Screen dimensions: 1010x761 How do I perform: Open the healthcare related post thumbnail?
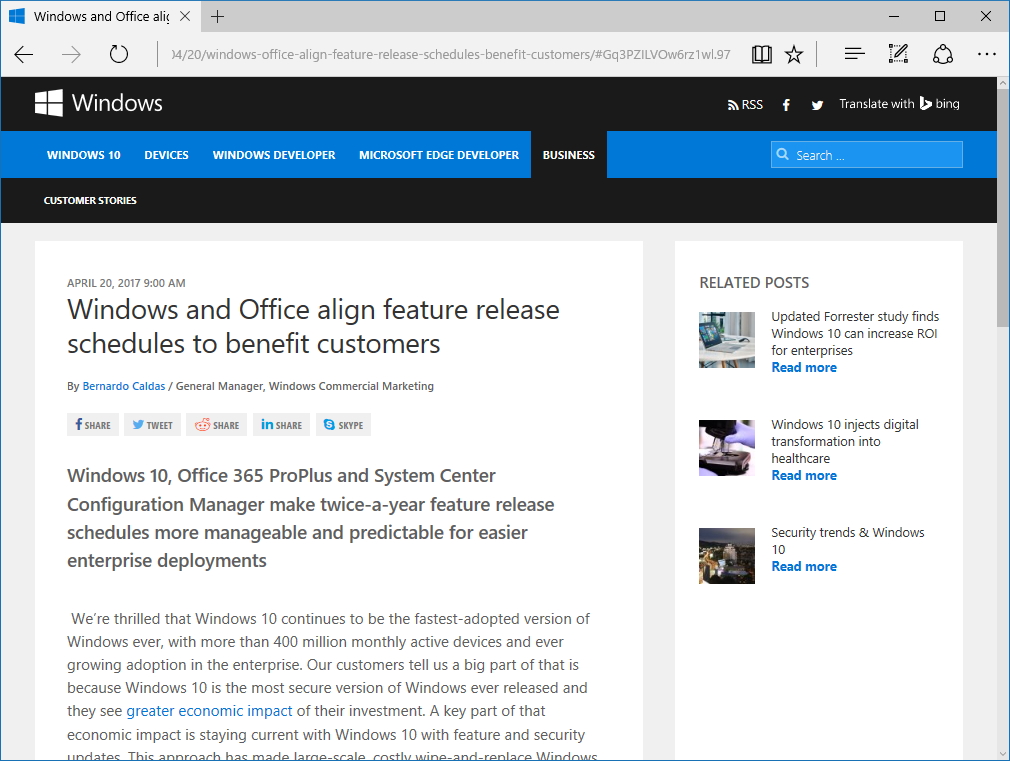click(x=727, y=448)
